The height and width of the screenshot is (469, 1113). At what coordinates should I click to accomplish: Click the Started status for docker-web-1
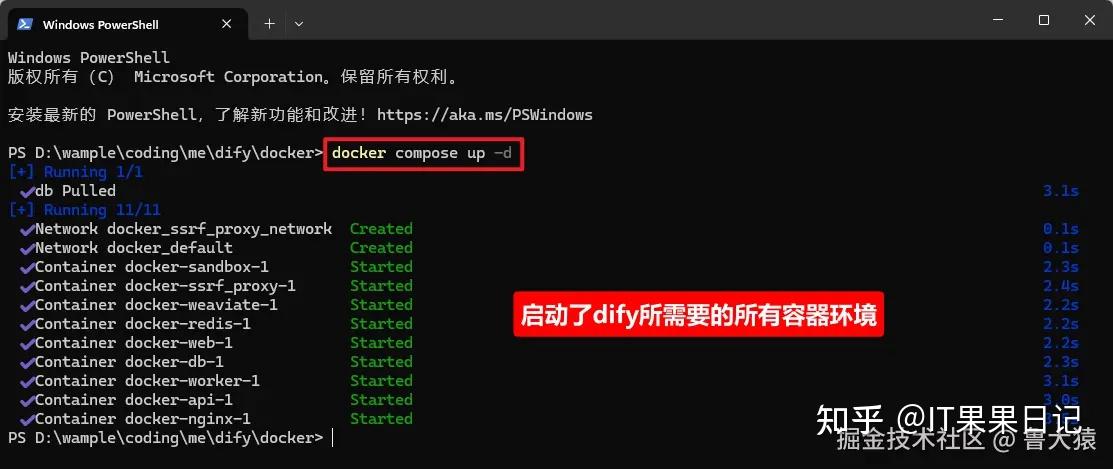381,343
